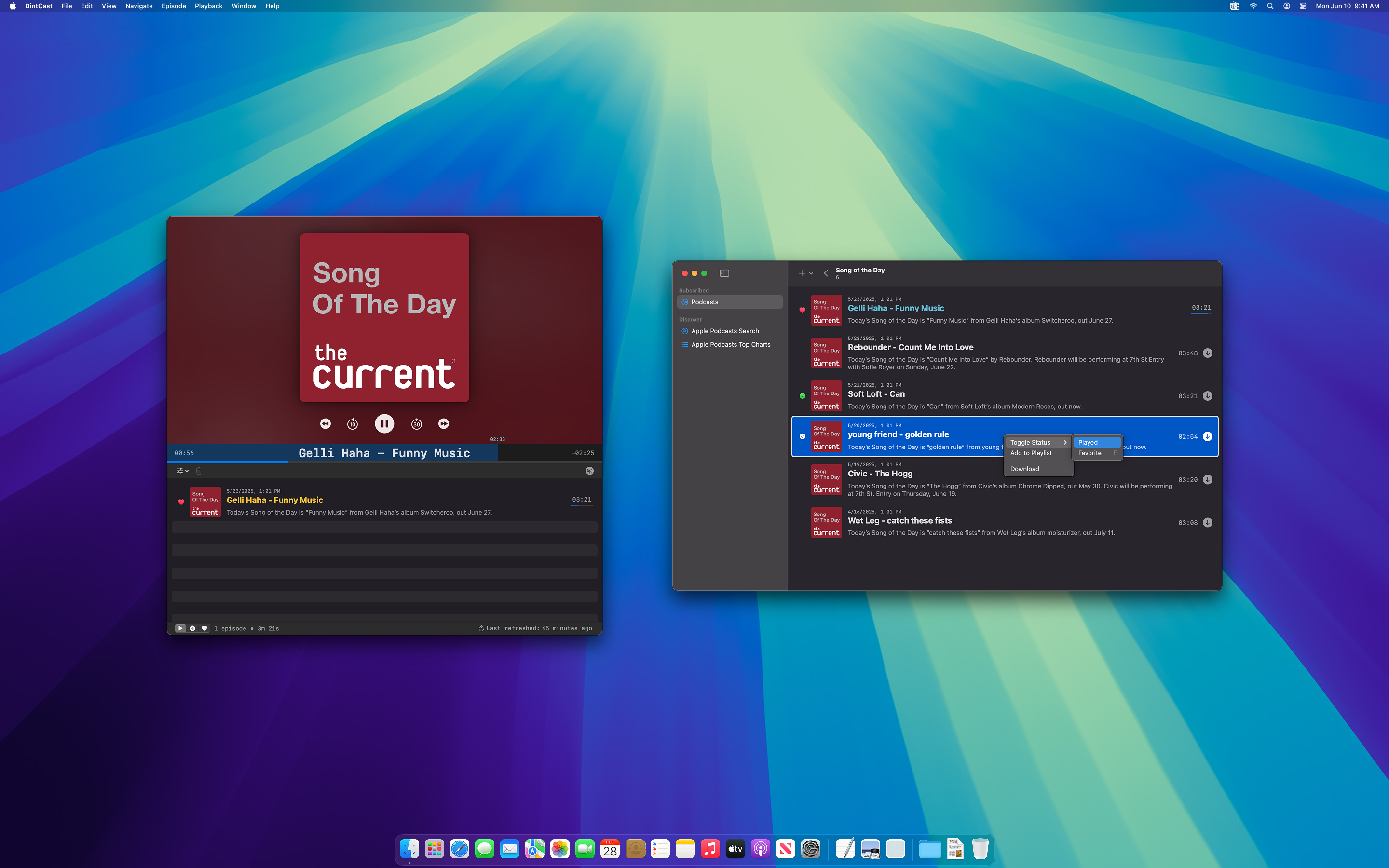Download the Rebounder - Count Me Into Love episode
Image resolution: width=1389 pixels, height=868 pixels.
coord(1208,353)
